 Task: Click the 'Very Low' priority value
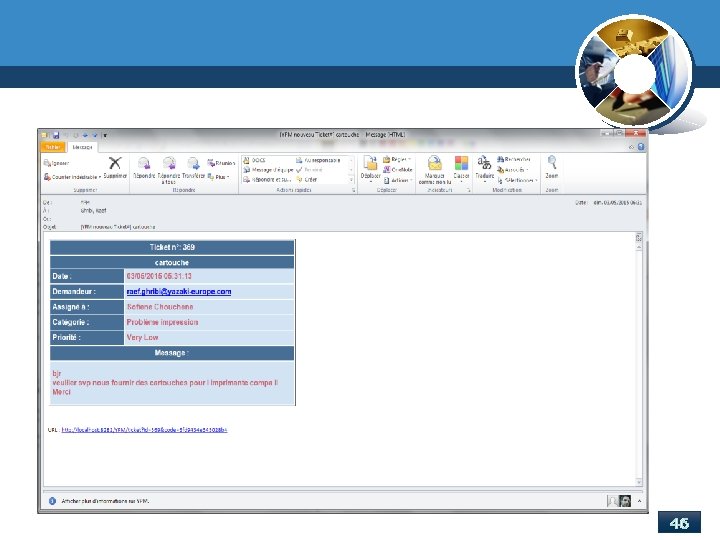click(142, 337)
